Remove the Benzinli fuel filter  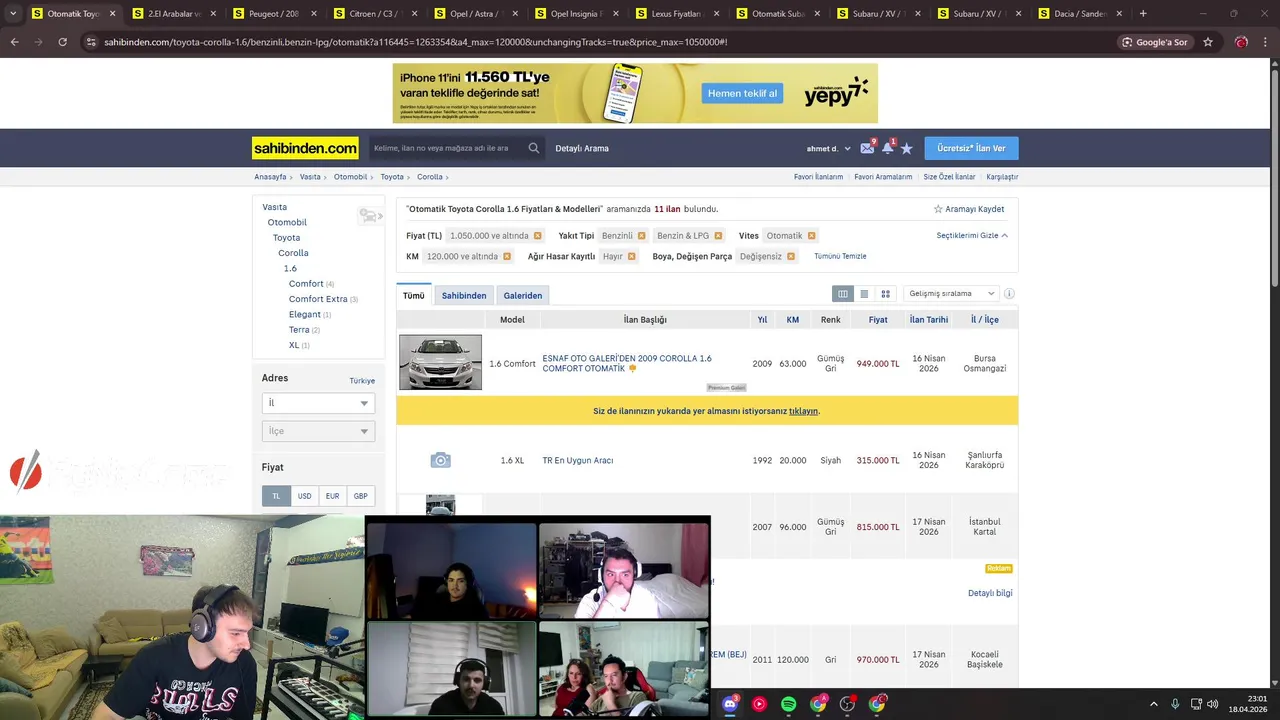[641, 236]
